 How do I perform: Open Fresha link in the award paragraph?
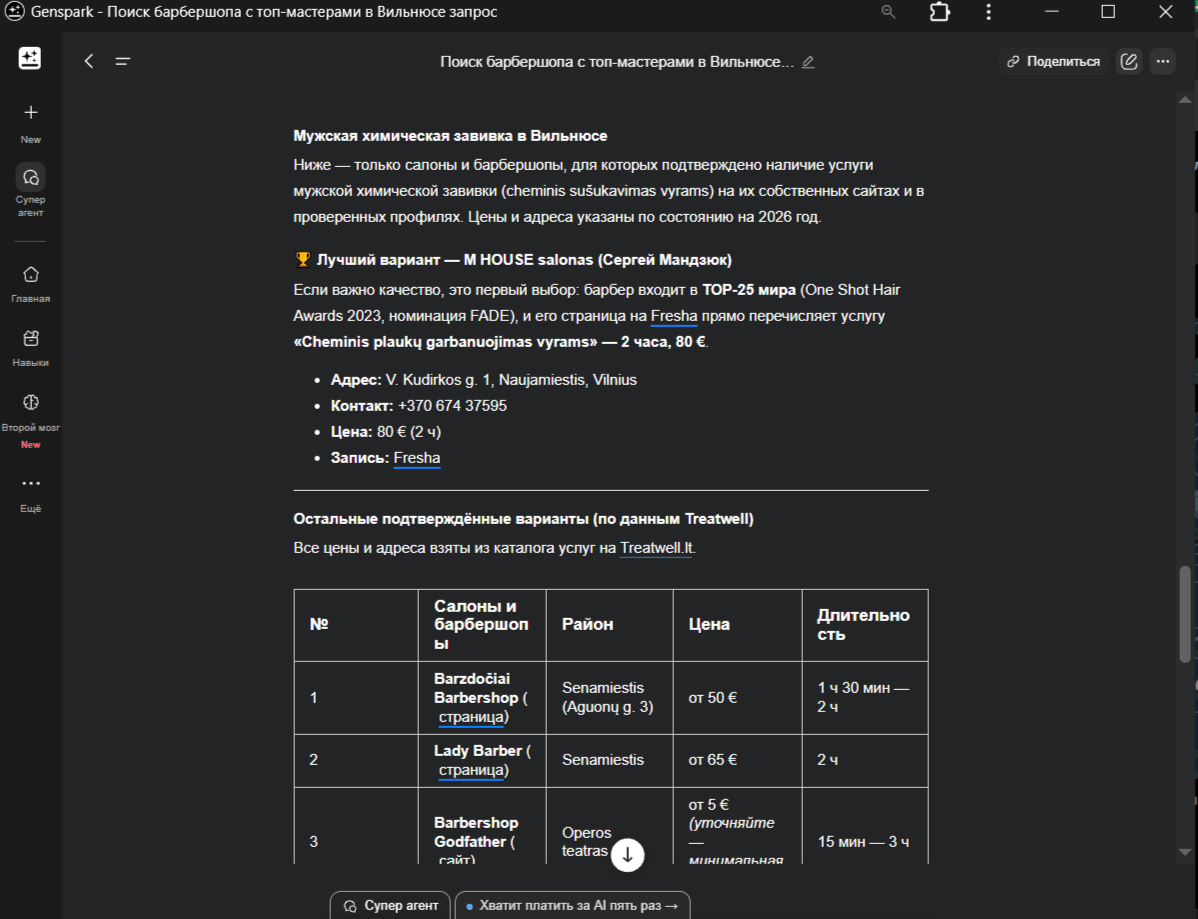click(x=674, y=316)
